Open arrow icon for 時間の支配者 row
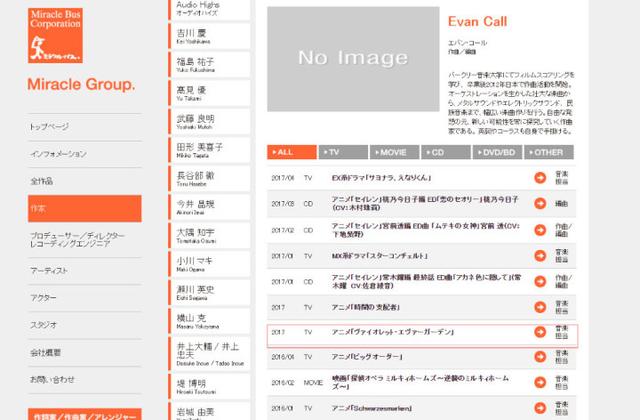Screen dimensions: 640x420 point(540,307)
